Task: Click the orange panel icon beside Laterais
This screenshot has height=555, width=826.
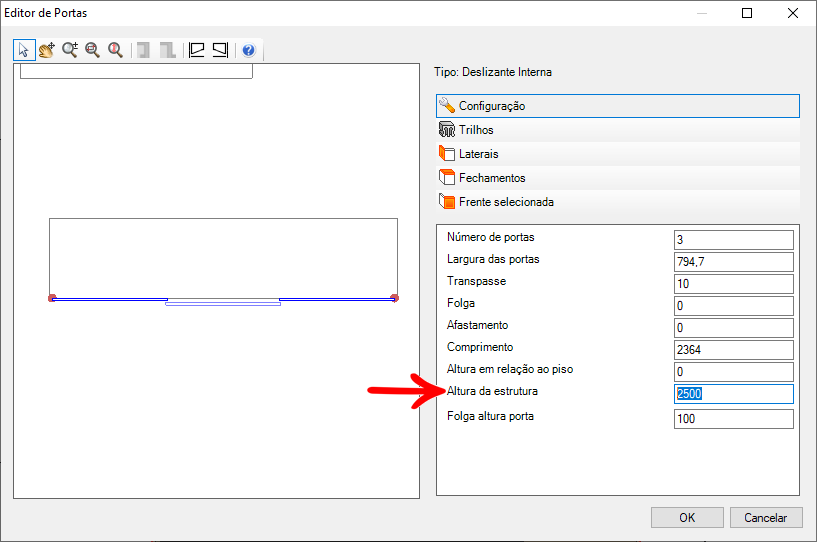Action: point(447,153)
